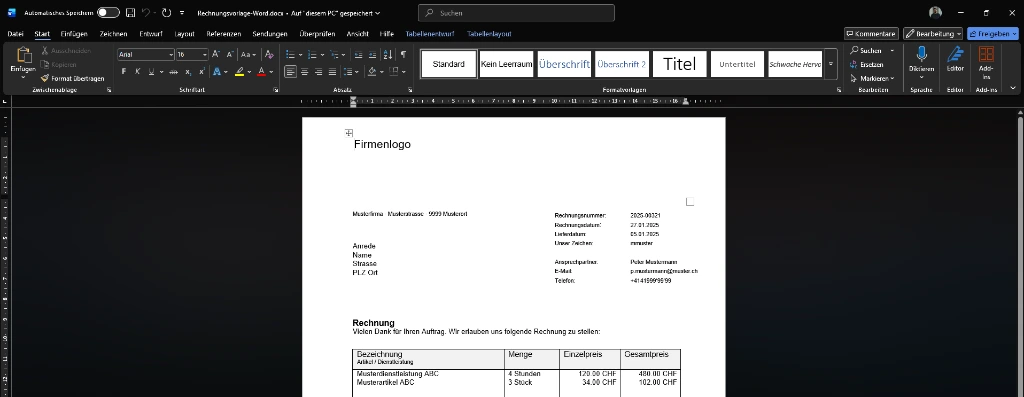The image size is (1024, 397).
Task: Apply the Überschrift 2 style
Action: click(622, 64)
